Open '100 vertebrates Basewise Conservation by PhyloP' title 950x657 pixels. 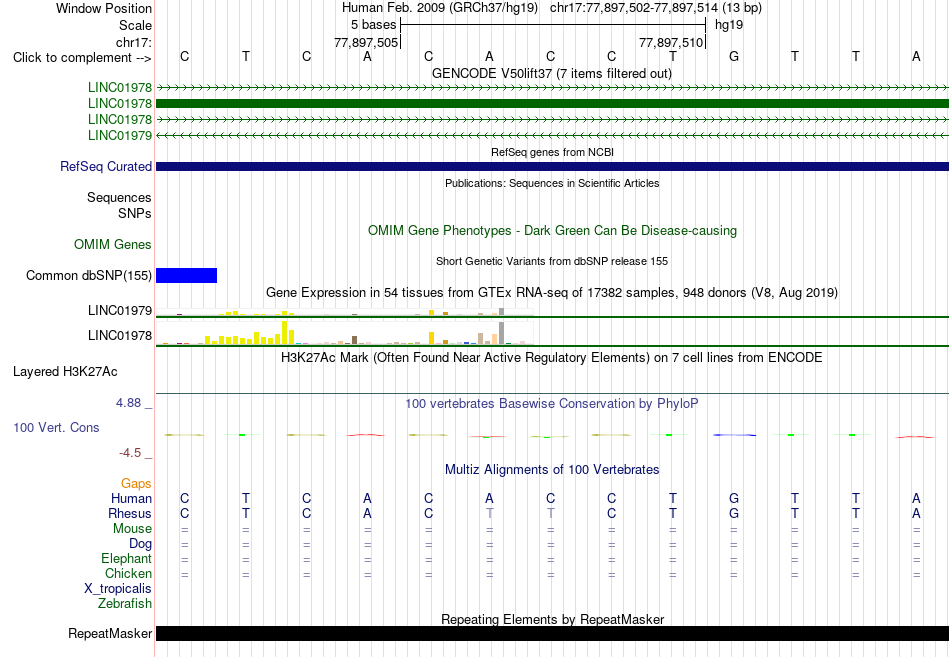point(552,404)
